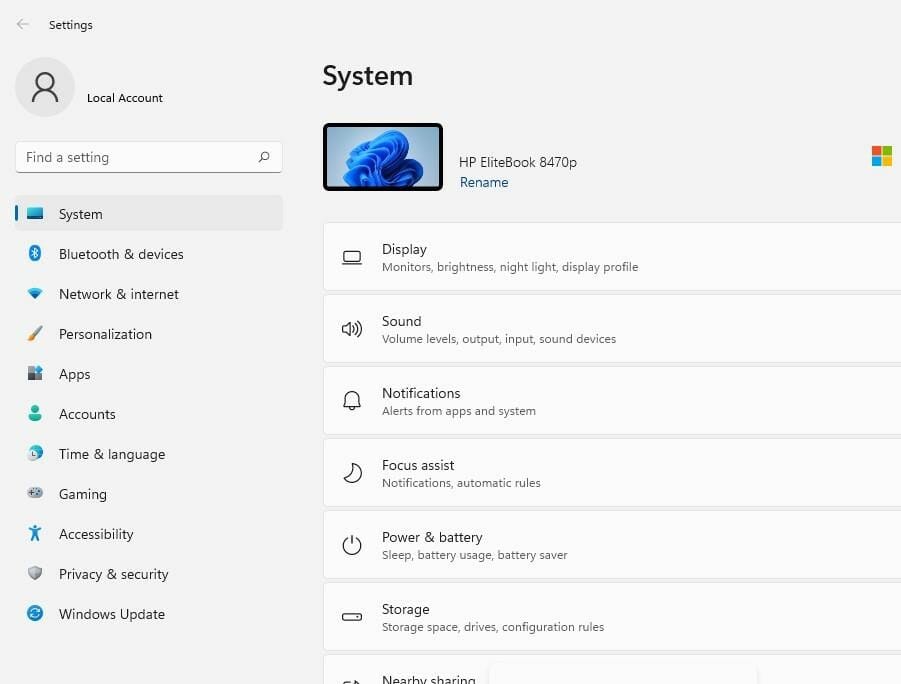Click the magnifier icon in search box

click(x=264, y=157)
